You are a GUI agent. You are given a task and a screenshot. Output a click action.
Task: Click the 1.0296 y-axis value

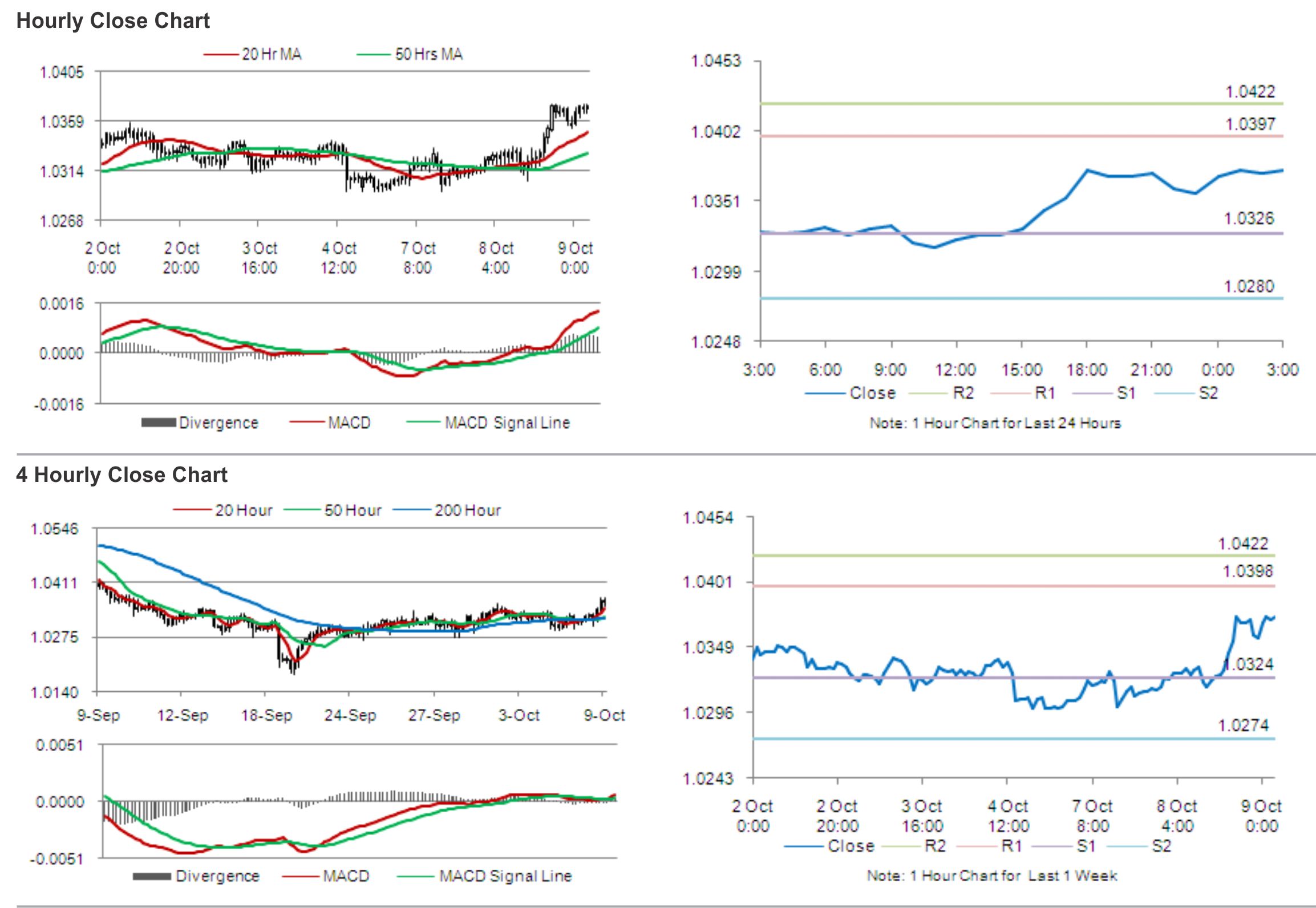coord(708,713)
